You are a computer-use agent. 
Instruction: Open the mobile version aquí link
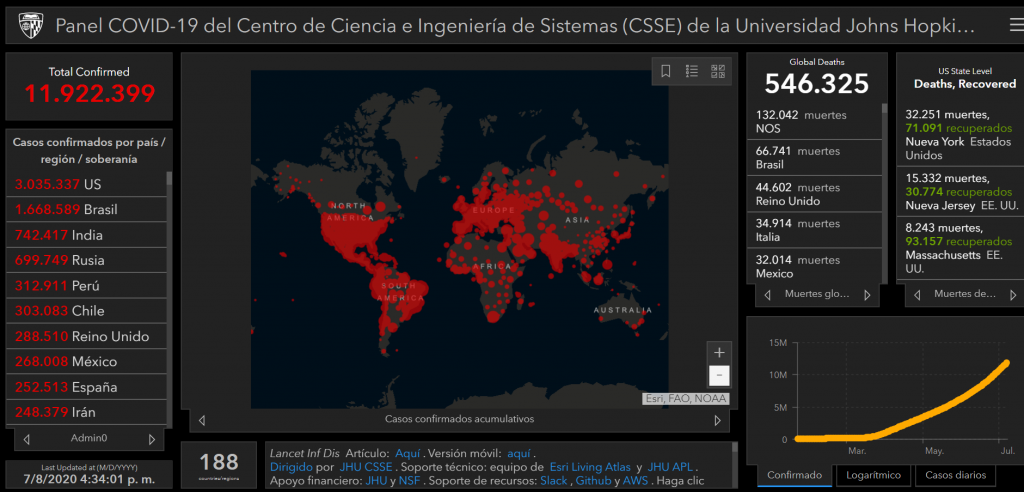tap(519, 453)
